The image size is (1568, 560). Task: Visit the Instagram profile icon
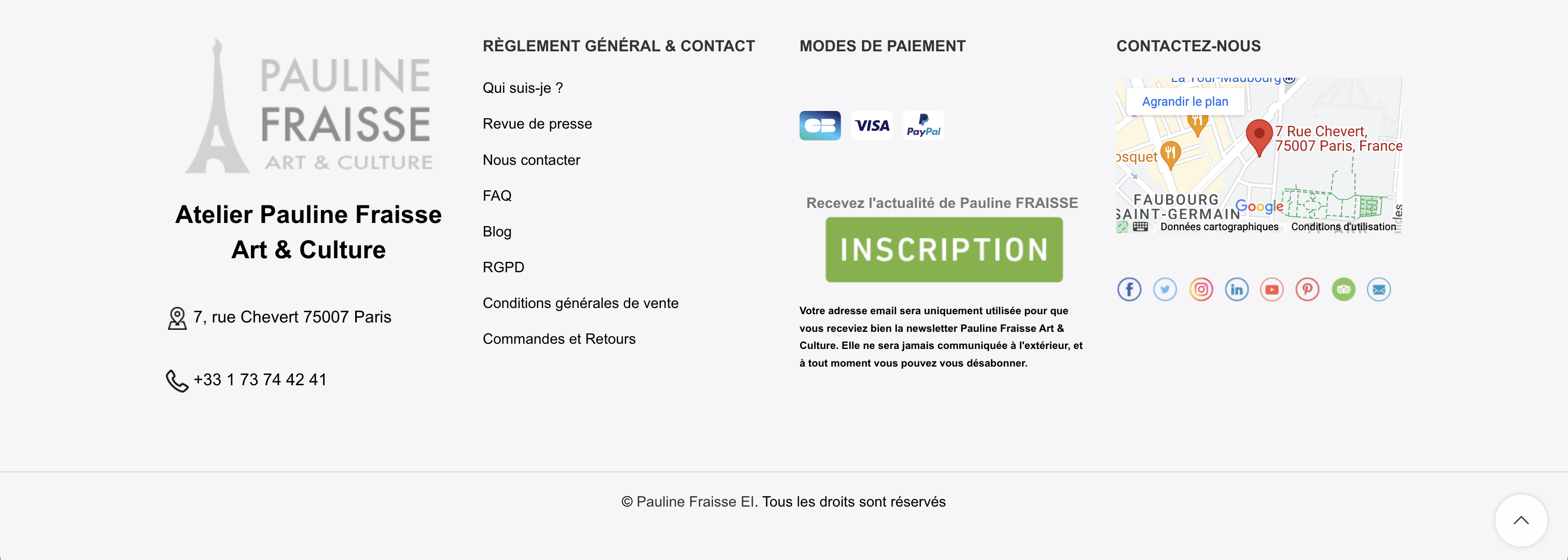pyautogui.click(x=1201, y=289)
